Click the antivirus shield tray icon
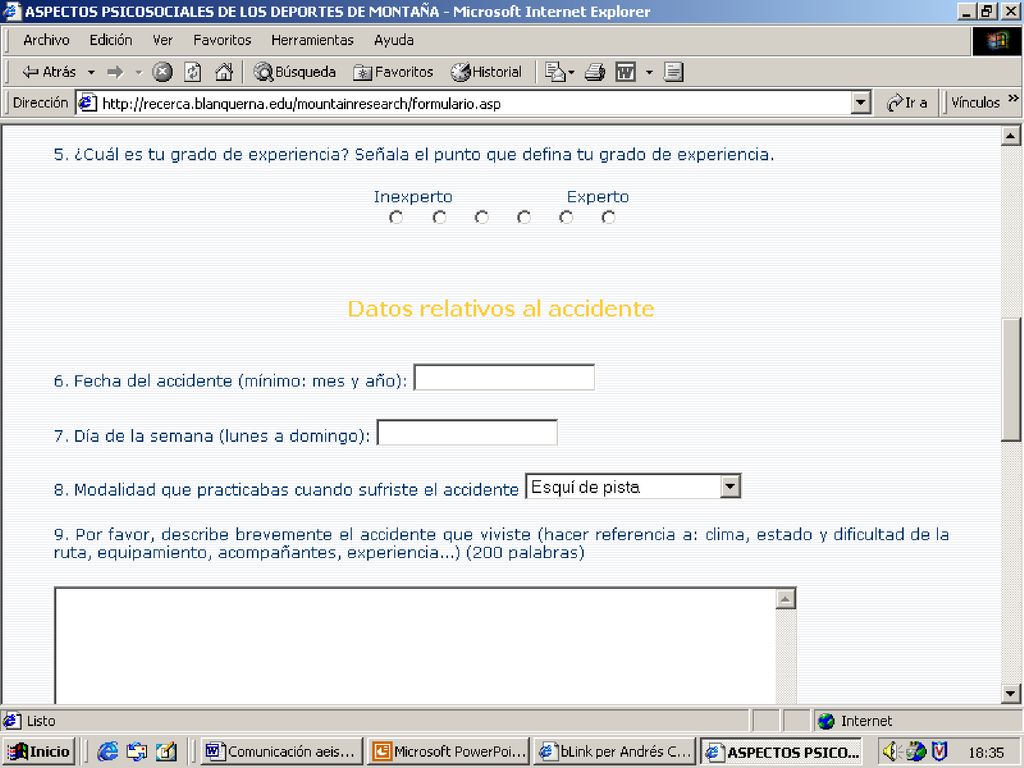This screenshot has width=1024, height=768. (x=939, y=752)
